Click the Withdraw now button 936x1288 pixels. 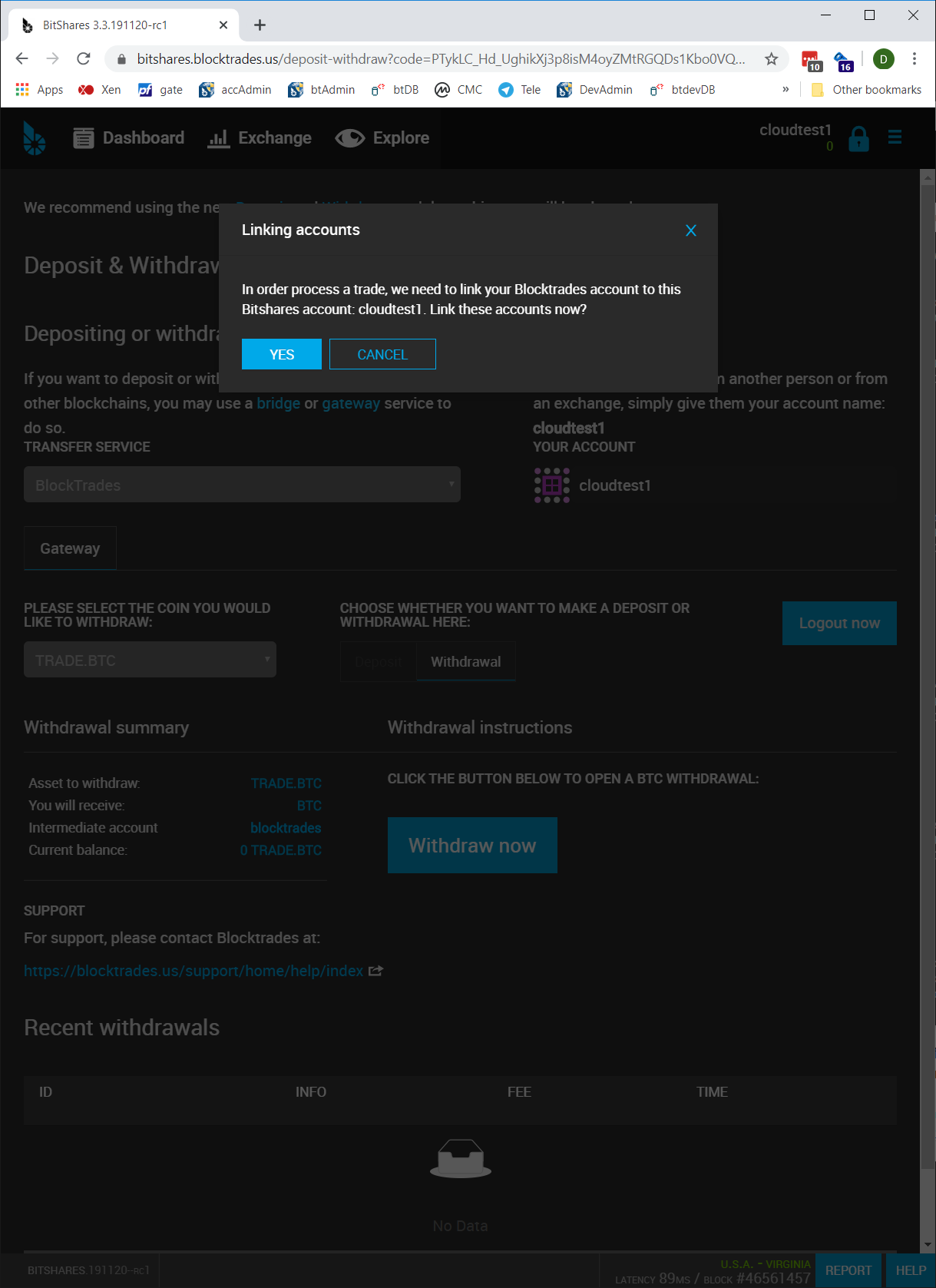pyautogui.click(x=472, y=845)
